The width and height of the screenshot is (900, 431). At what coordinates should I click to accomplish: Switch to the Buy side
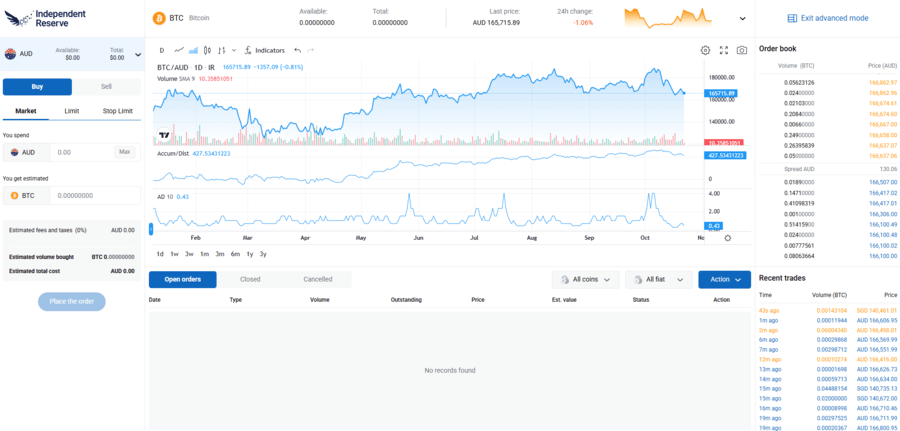(x=37, y=87)
